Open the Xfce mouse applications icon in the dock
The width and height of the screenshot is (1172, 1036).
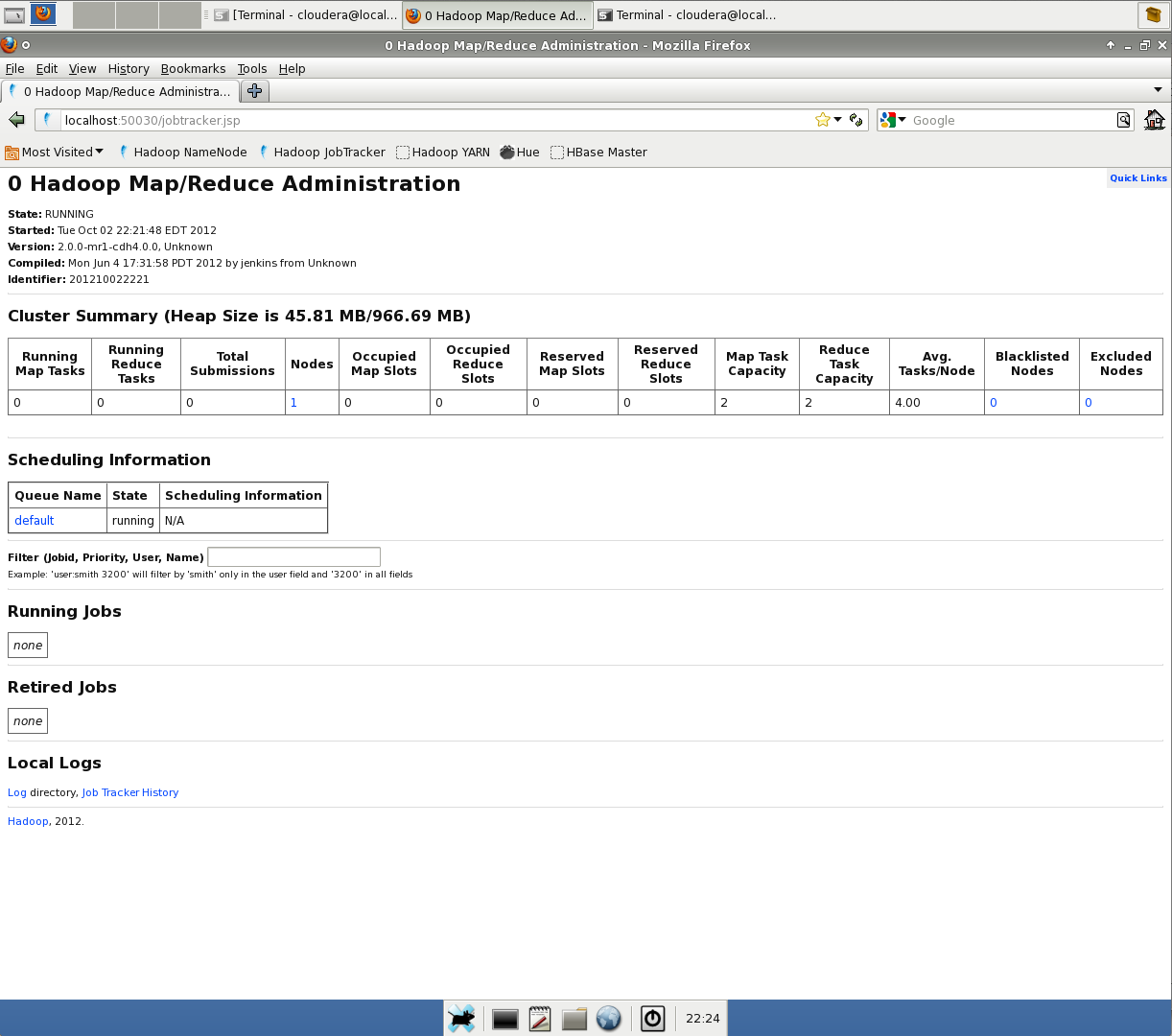point(461,1018)
